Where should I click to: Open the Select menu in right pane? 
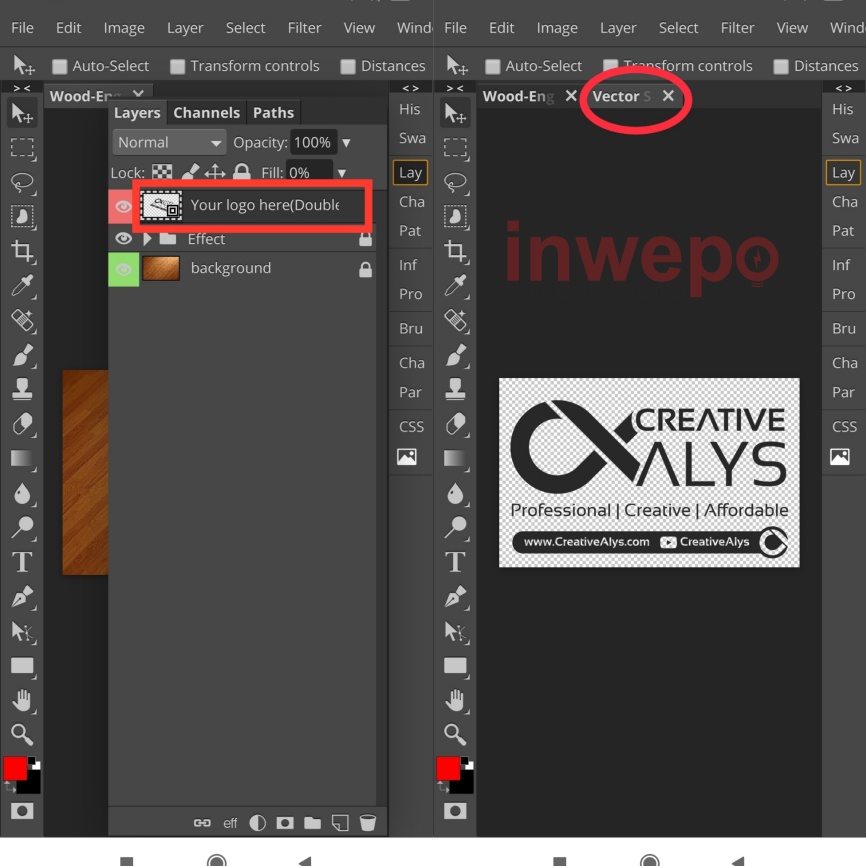(x=678, y=28)
